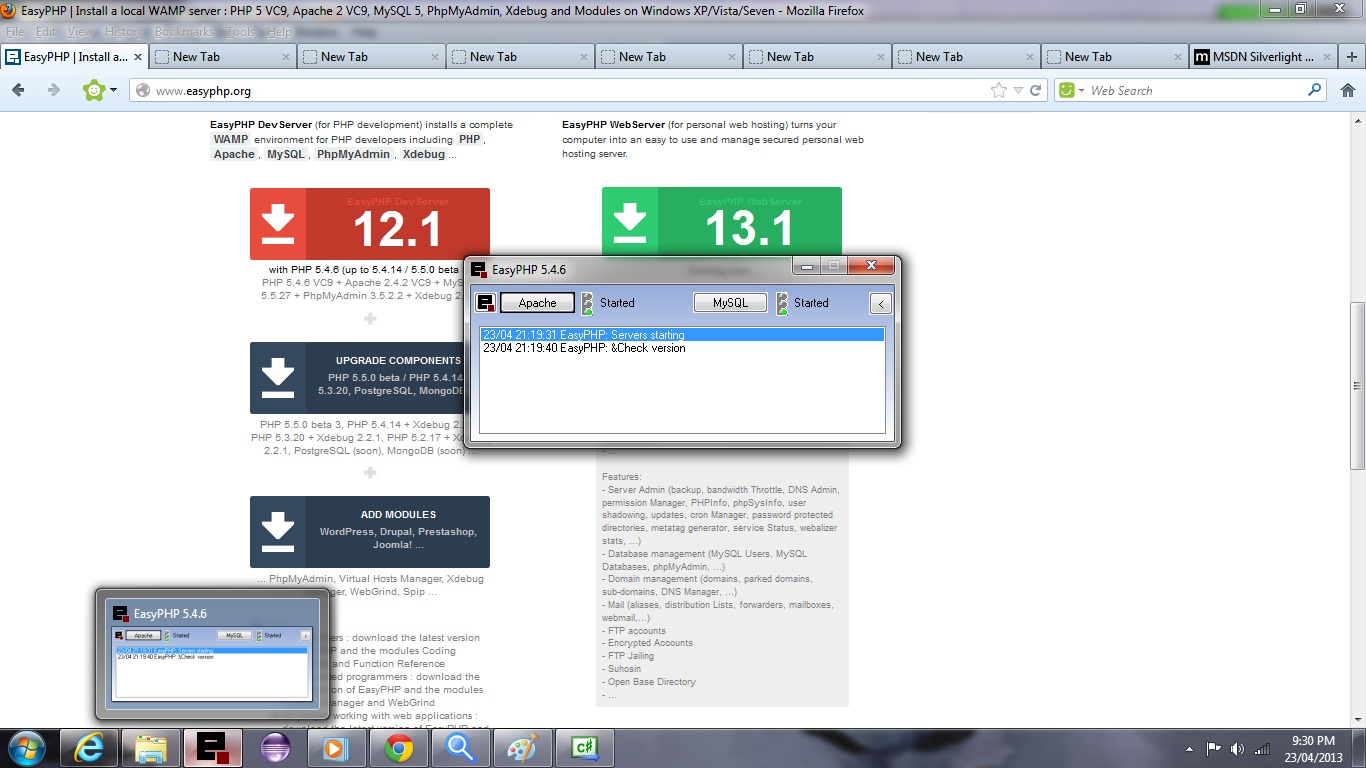Image resolution: width=1366 pixels, height=768 pixels.
Task: Open the Tools menu
Action: 240,32
